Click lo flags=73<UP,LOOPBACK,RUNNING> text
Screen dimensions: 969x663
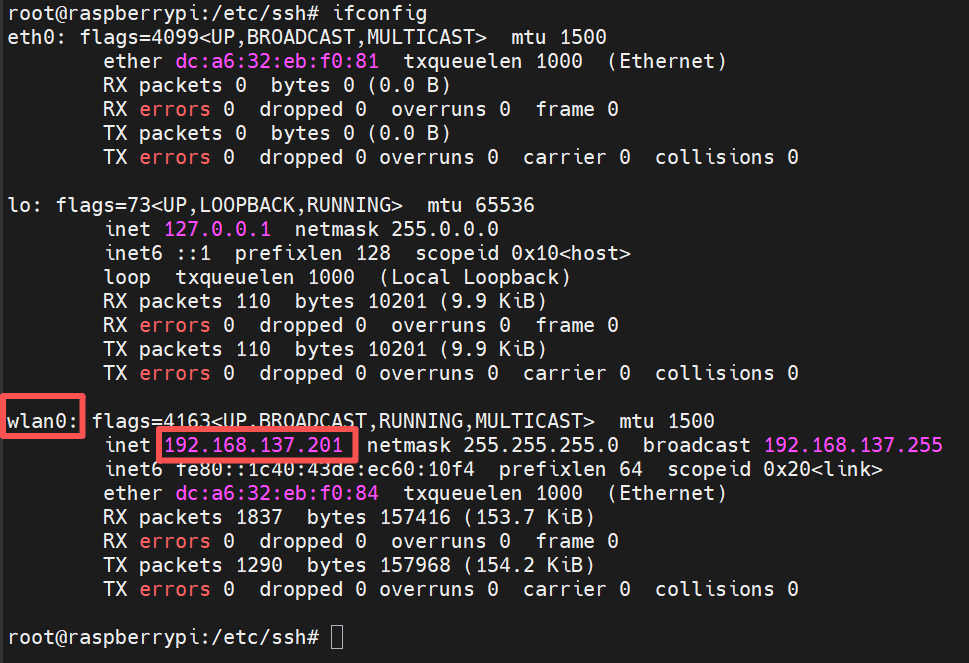229,205
